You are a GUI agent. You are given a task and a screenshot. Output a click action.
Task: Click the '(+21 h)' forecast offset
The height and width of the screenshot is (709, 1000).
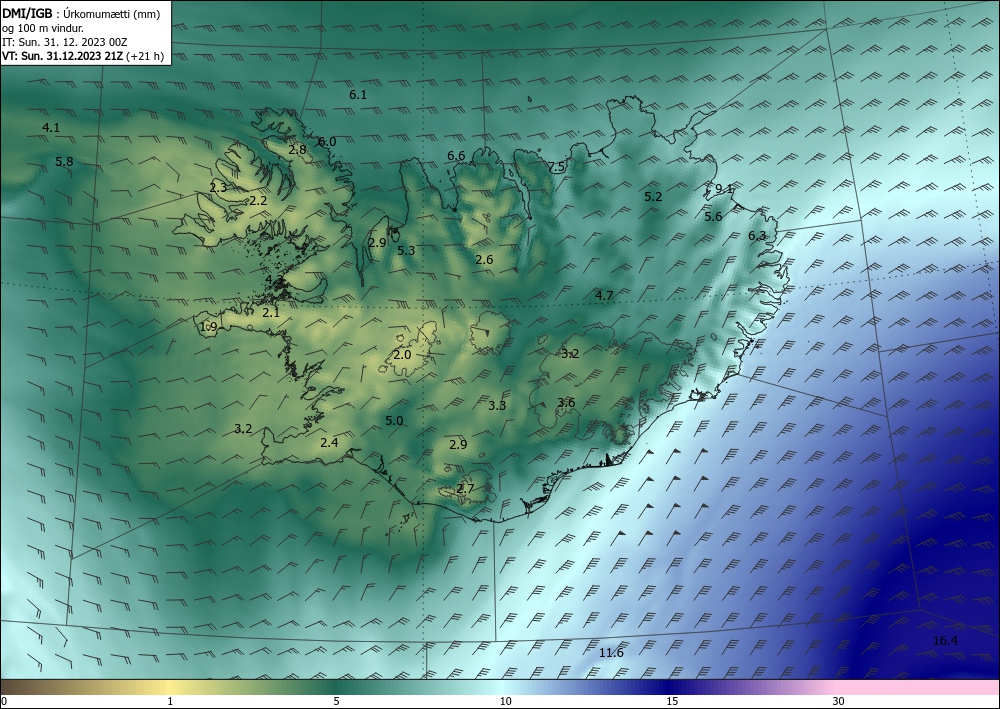pos(145,56)
